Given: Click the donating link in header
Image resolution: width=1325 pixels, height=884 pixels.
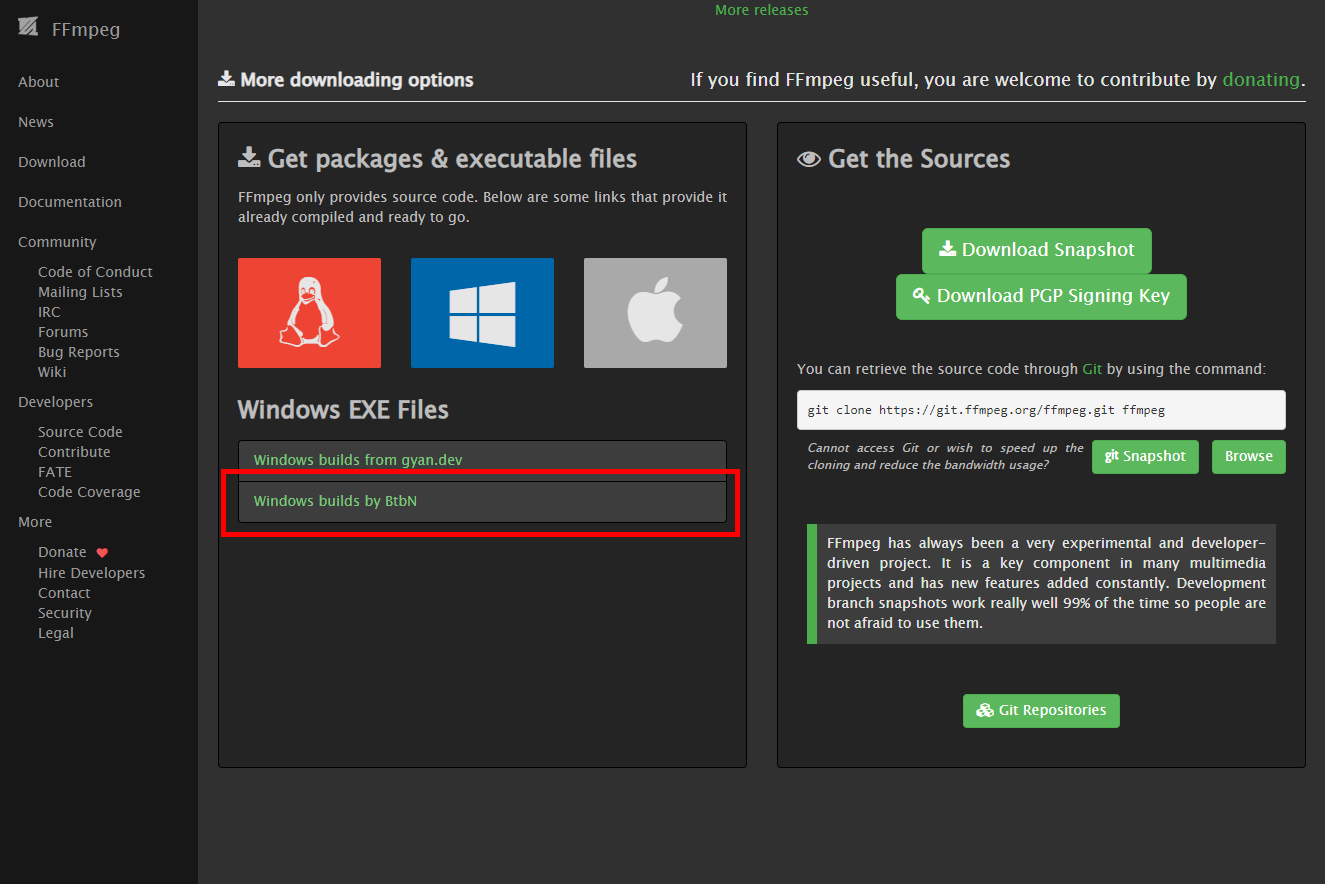Looking at the screenshot, I should [1261, 79].
